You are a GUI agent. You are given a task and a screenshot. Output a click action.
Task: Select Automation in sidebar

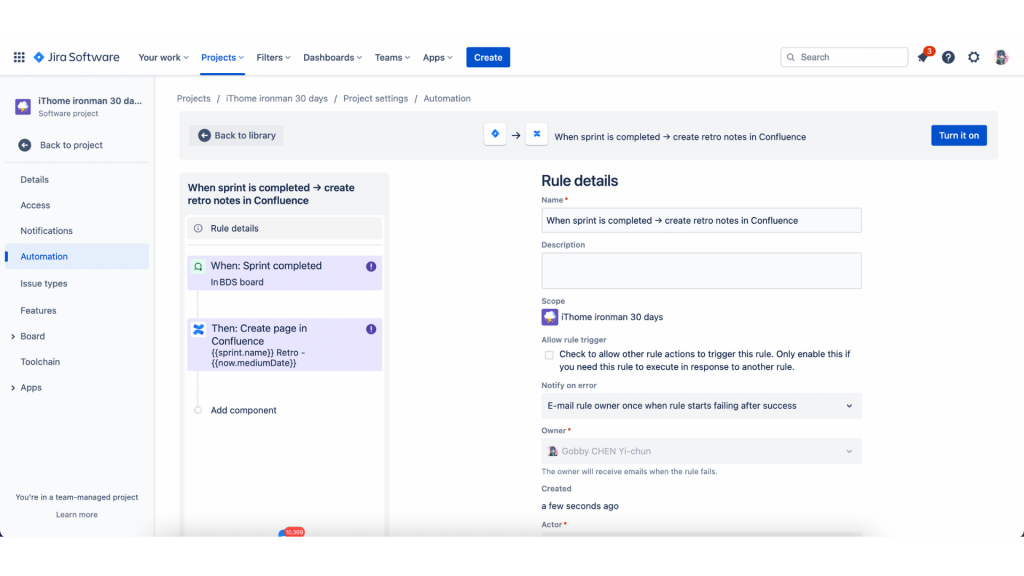click(x=77, y=257)
